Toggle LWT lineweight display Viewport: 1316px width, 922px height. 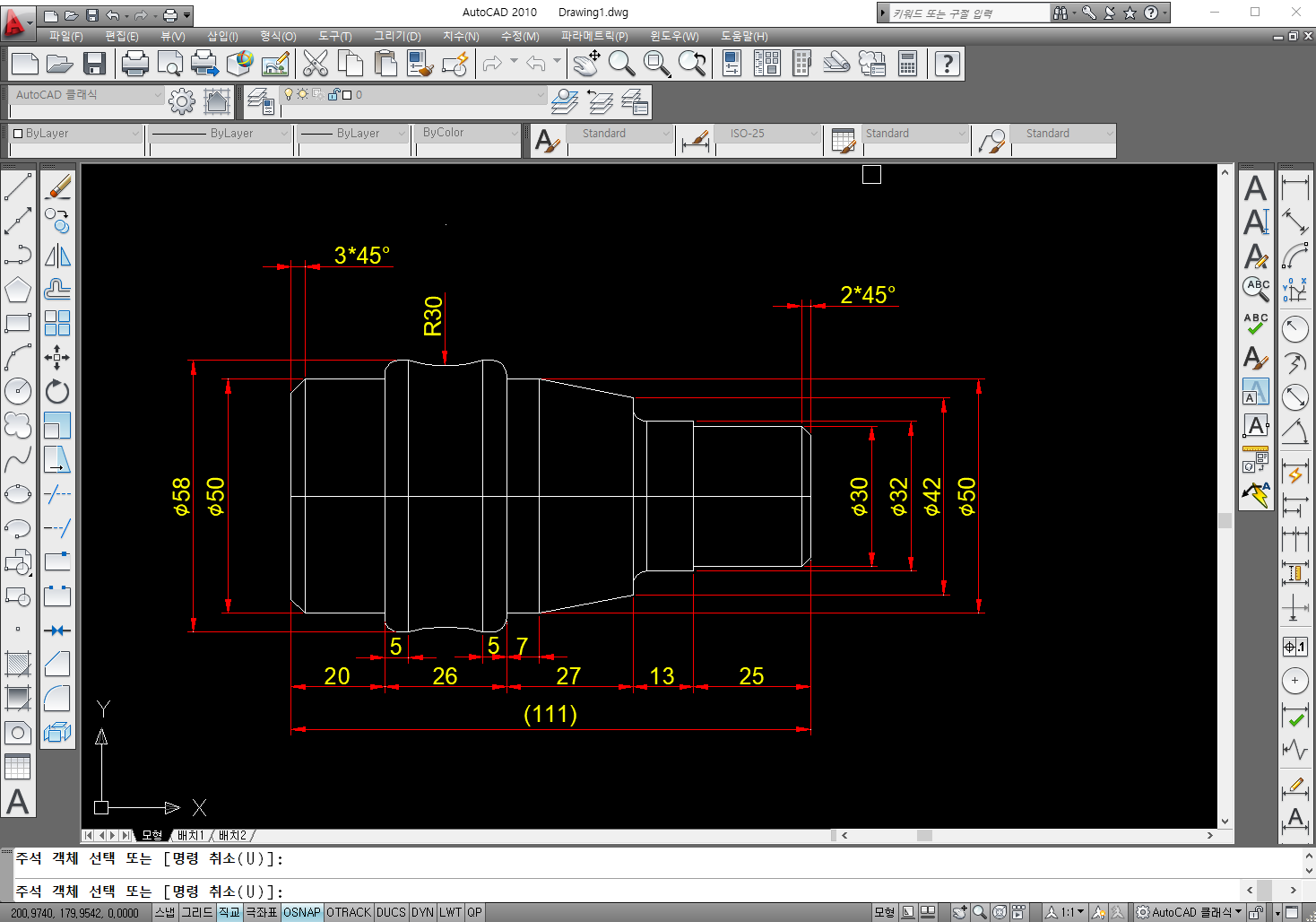tap(451, 912)
